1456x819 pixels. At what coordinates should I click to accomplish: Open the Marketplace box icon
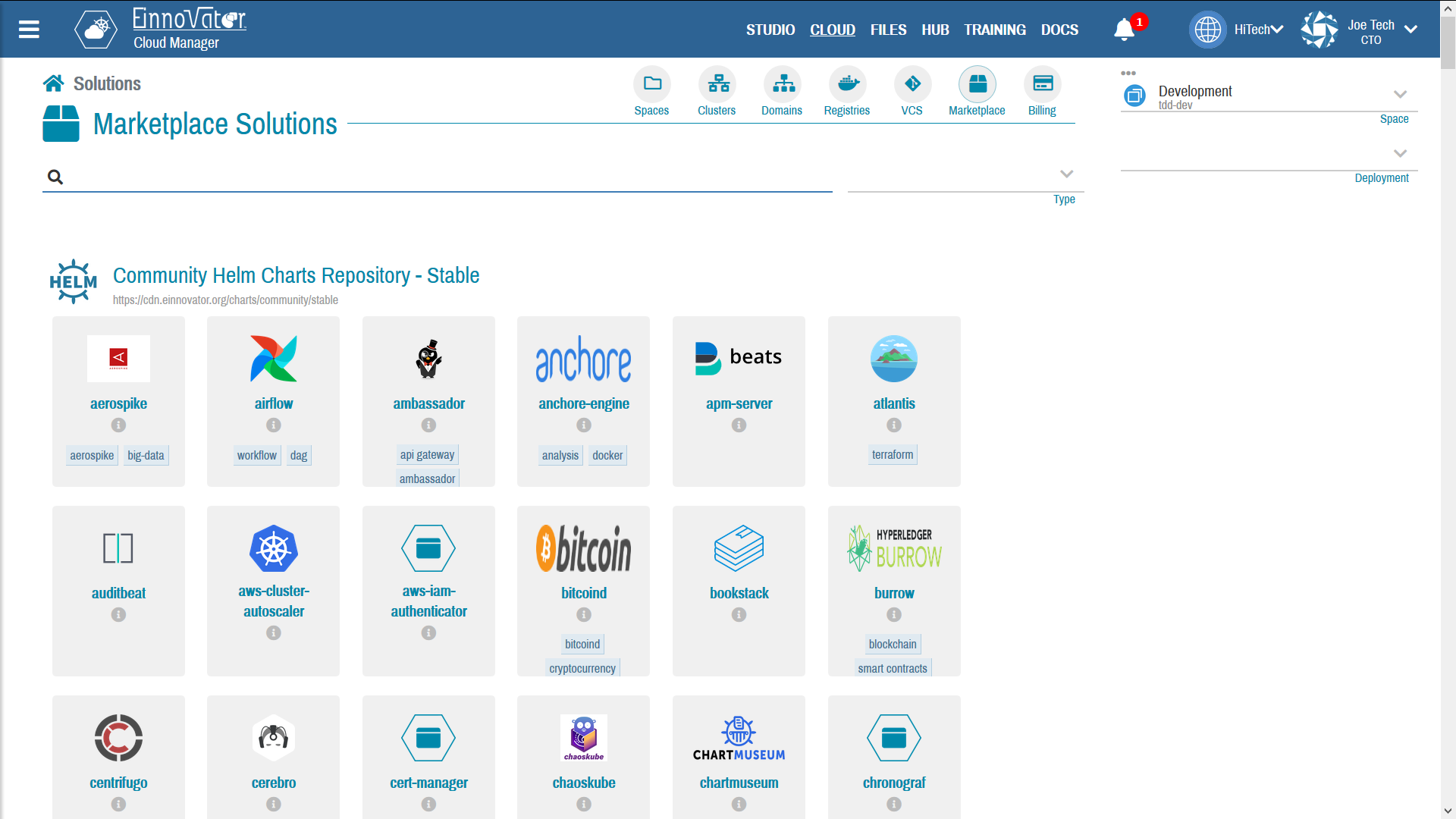(977, 83)
